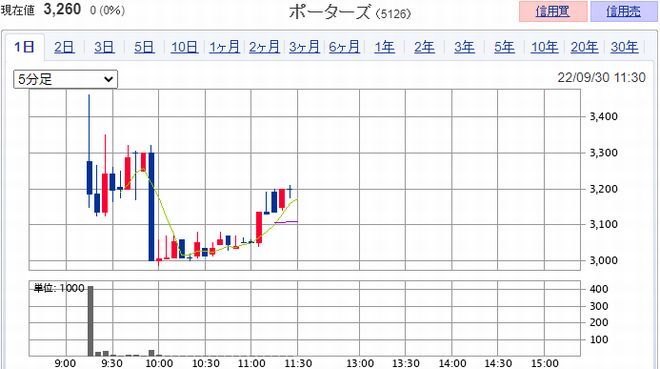Show the 6ヶ月 chart range

pyautogui.click(x=344, y=47)
